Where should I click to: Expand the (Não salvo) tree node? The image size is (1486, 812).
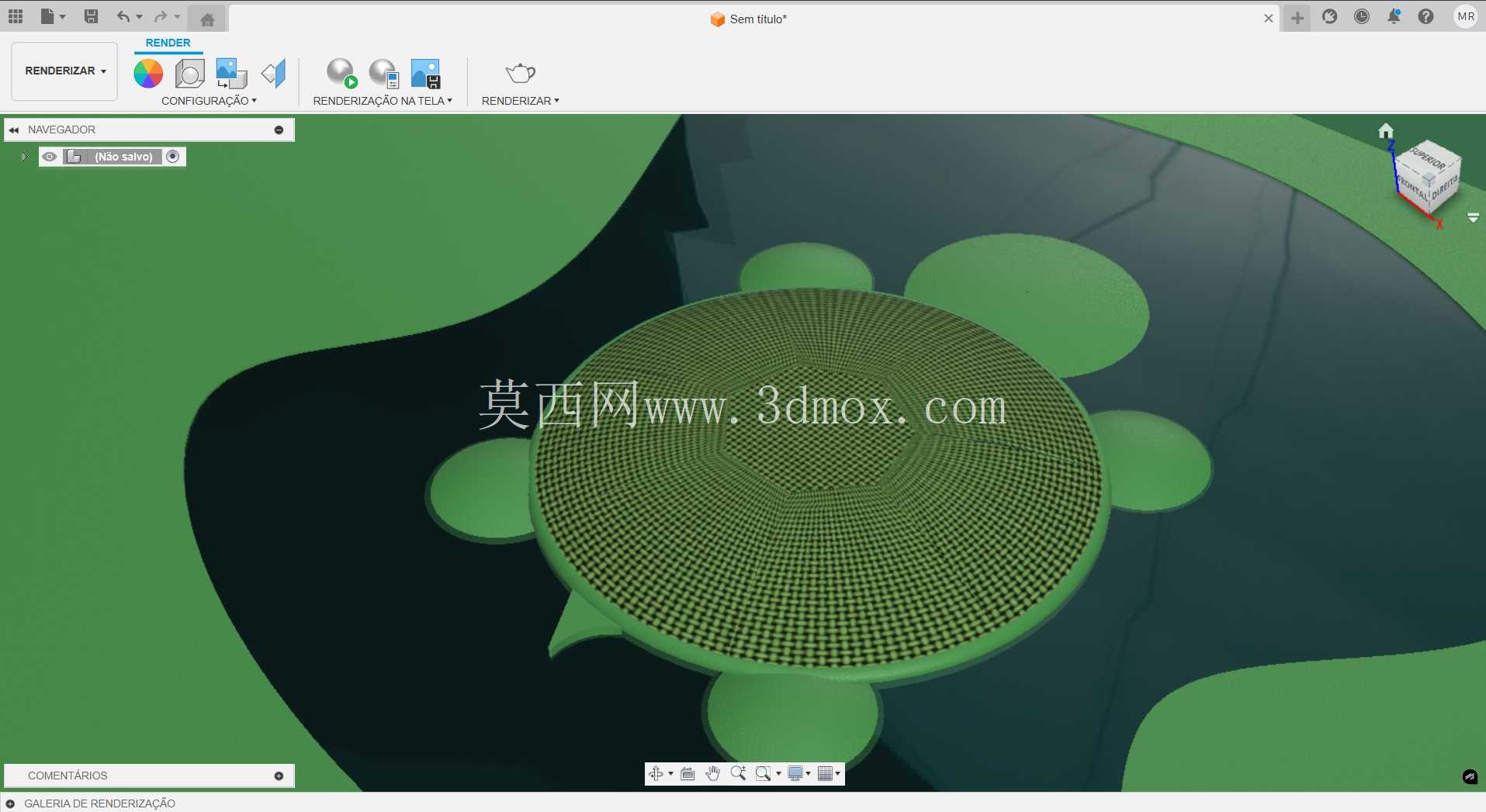click(x=24, y=157)
